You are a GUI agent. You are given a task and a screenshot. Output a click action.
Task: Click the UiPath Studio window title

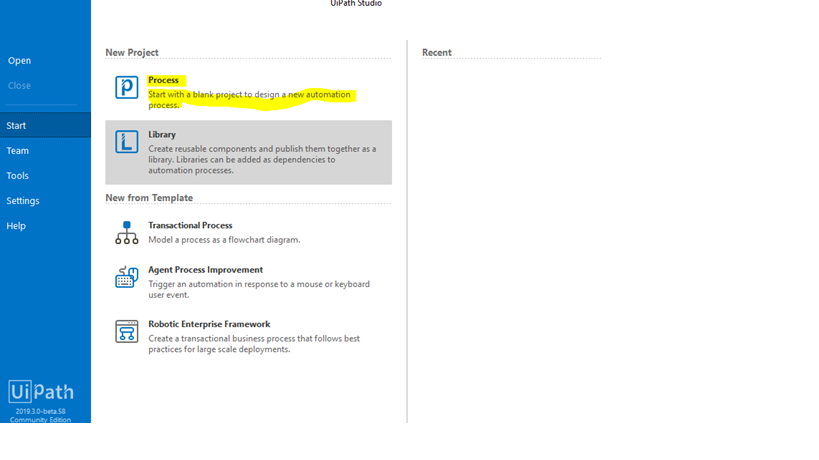coord(356,3)
